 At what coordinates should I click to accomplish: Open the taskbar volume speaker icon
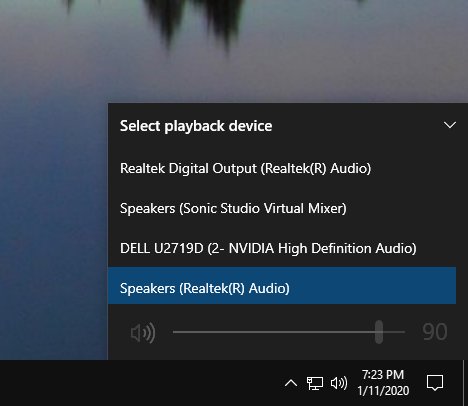coord(339,383)
